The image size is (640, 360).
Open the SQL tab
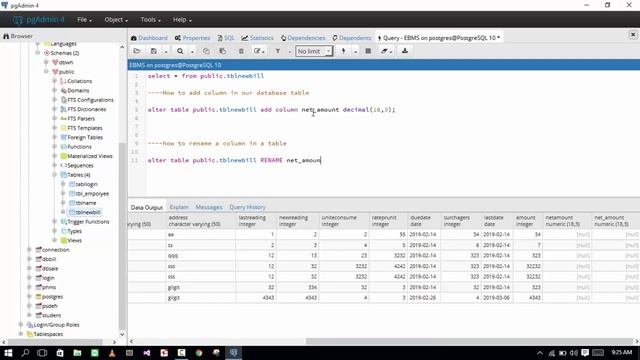[226, 38]
